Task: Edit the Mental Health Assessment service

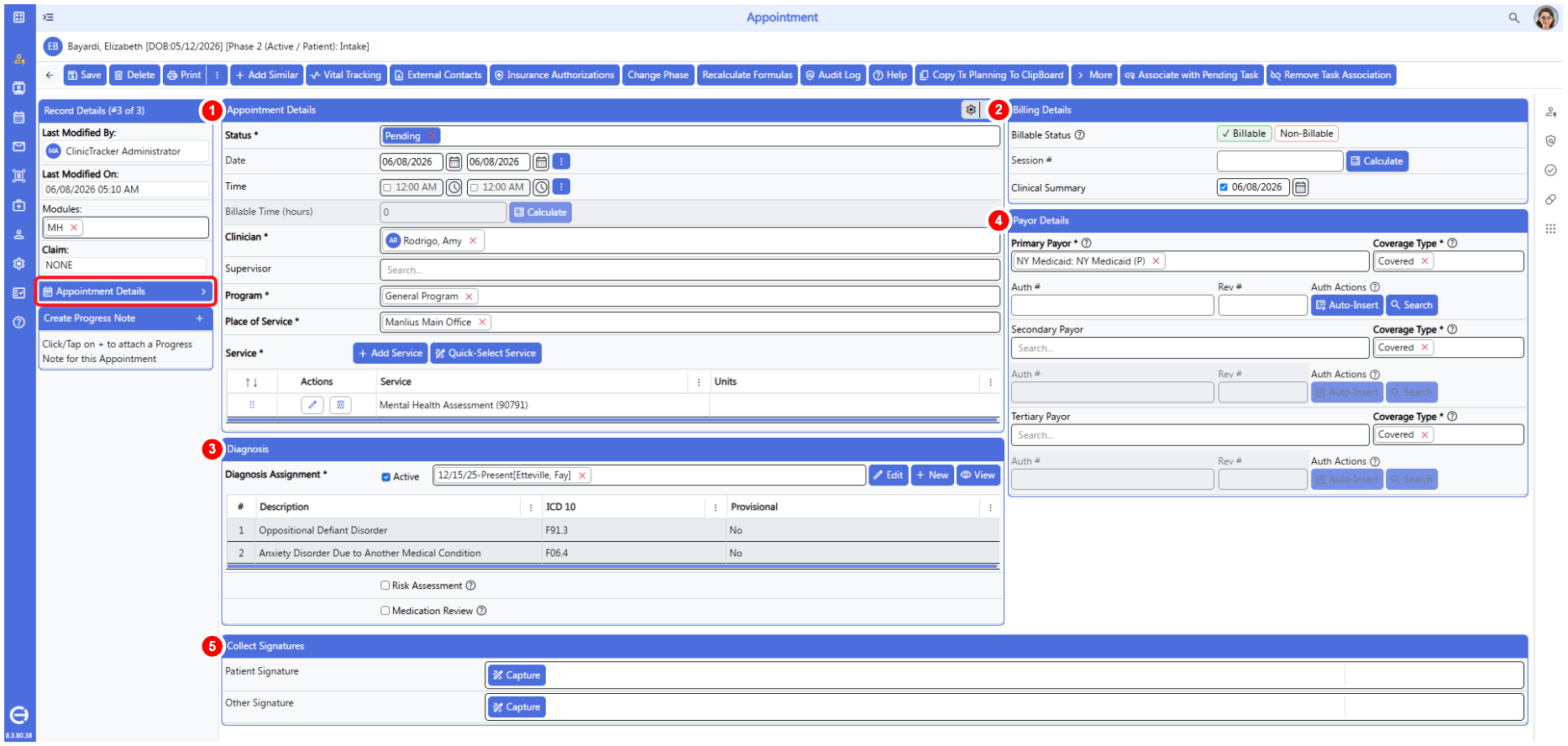Action: tap(312, 405)
